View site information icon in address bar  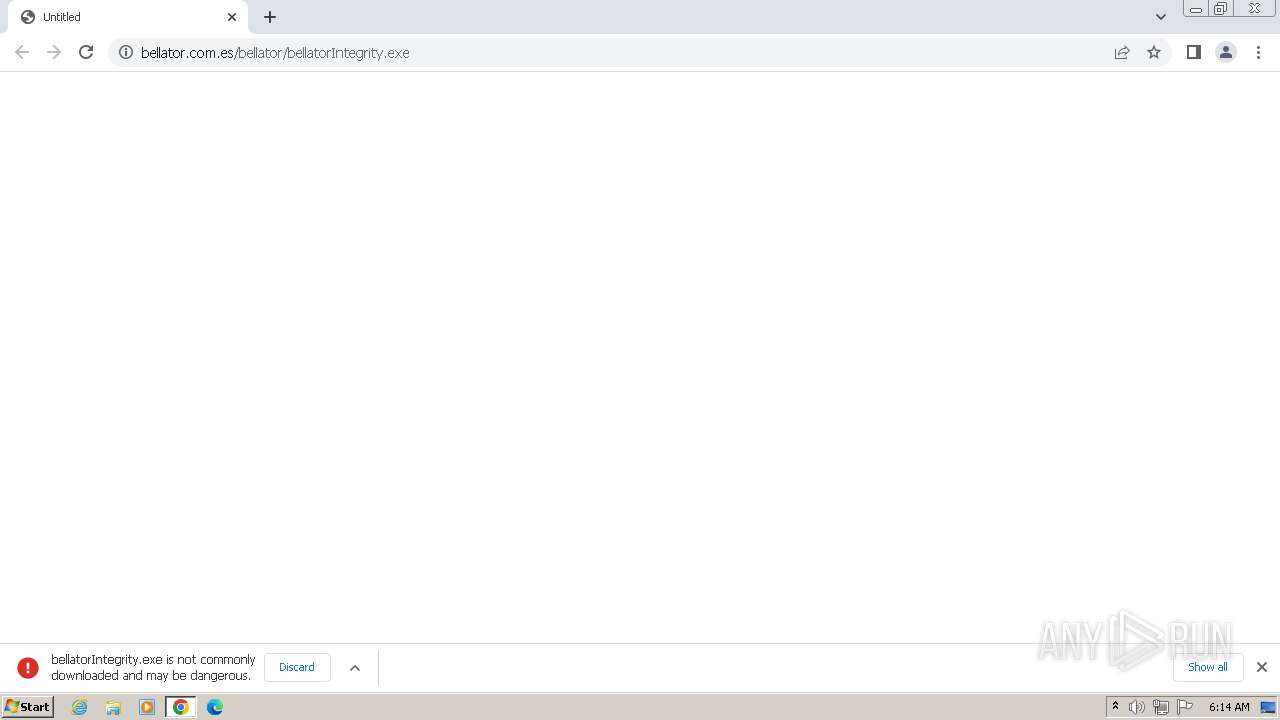tap(126, 52)
